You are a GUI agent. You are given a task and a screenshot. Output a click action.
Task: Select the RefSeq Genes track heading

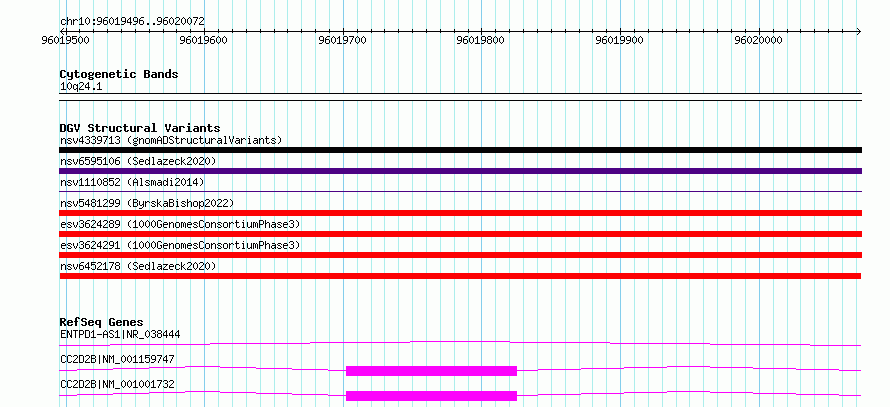tap(102, 322)
